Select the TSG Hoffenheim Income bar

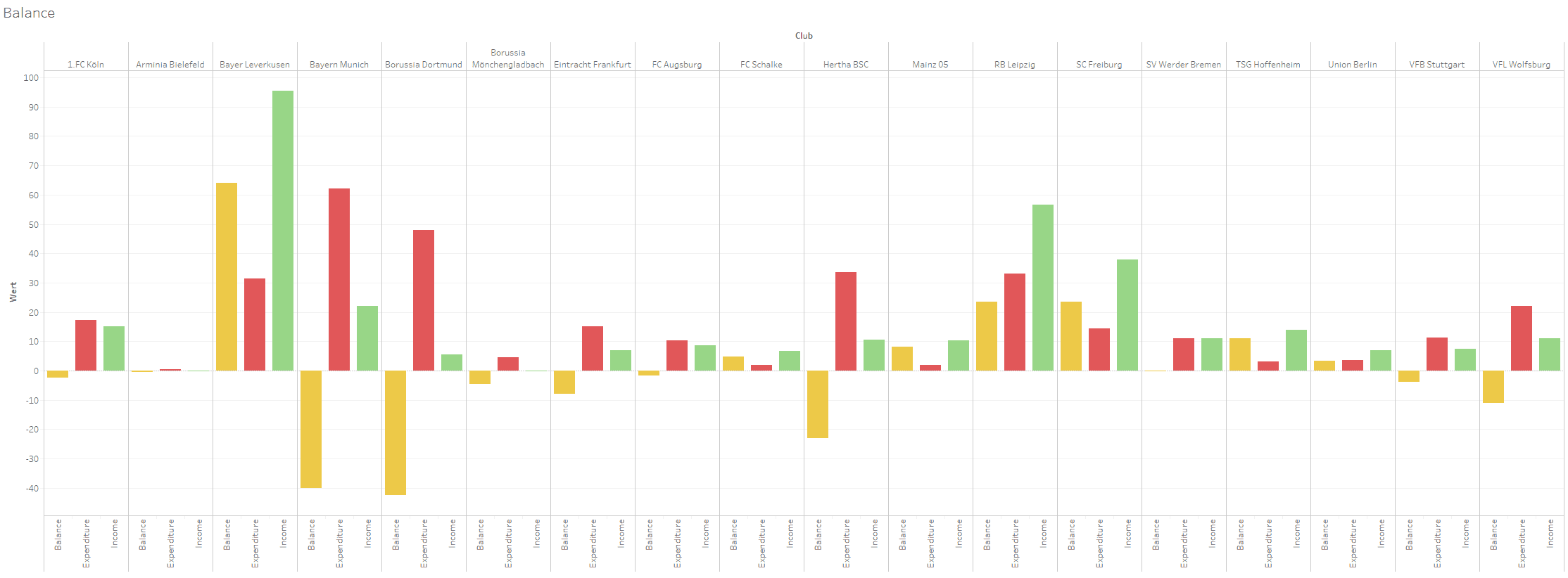point(1296,350)
